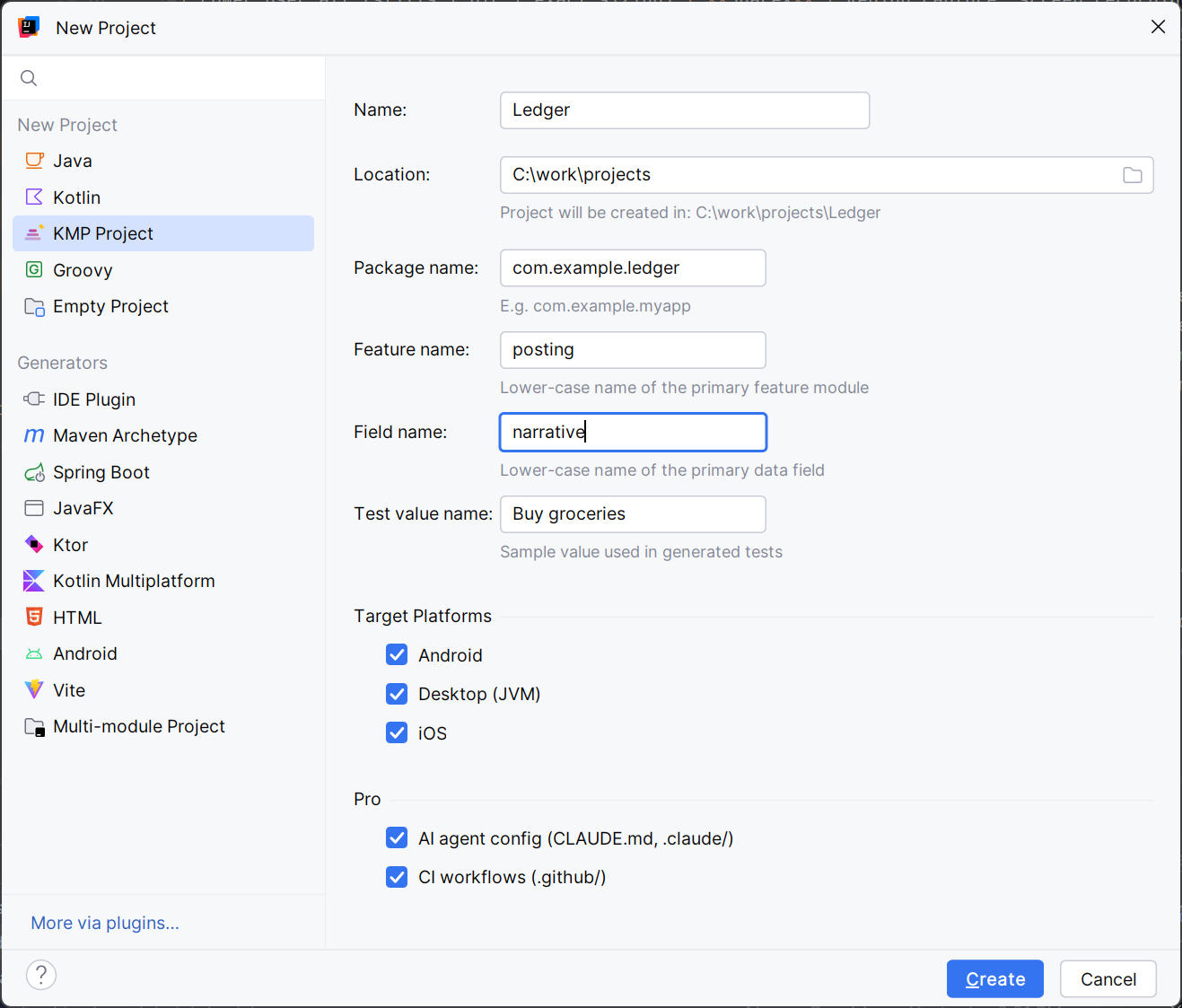This screenshot has height=1008, width=1182.
Task: Disable the iOS target platform
Action: pos(397,733)
